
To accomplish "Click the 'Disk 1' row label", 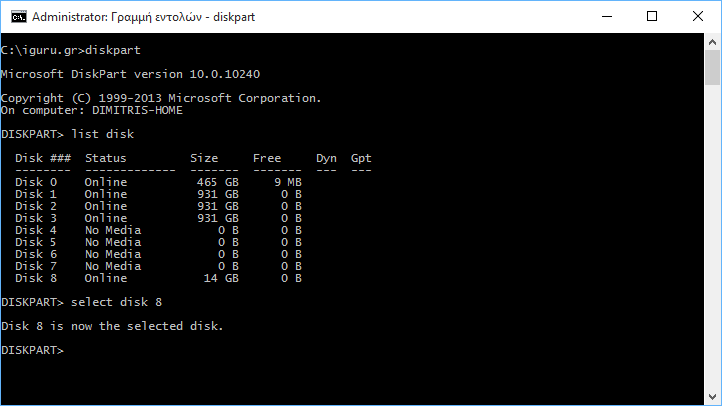I will 36,194.
